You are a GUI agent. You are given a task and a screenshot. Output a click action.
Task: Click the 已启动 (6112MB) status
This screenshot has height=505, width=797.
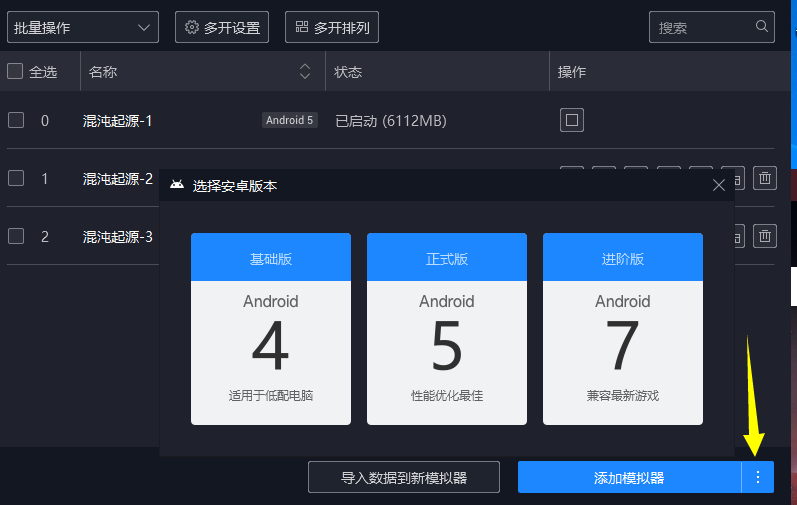tap(391, 121)
